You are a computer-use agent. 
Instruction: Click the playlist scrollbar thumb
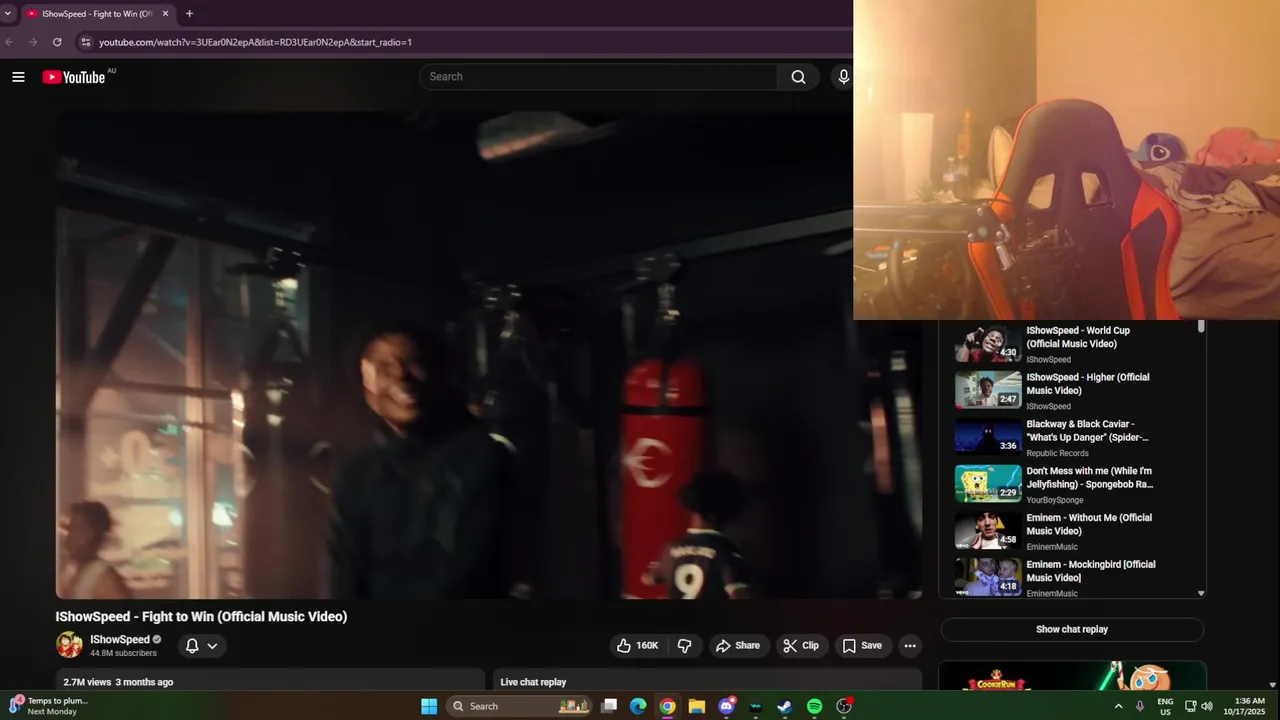1201,327
